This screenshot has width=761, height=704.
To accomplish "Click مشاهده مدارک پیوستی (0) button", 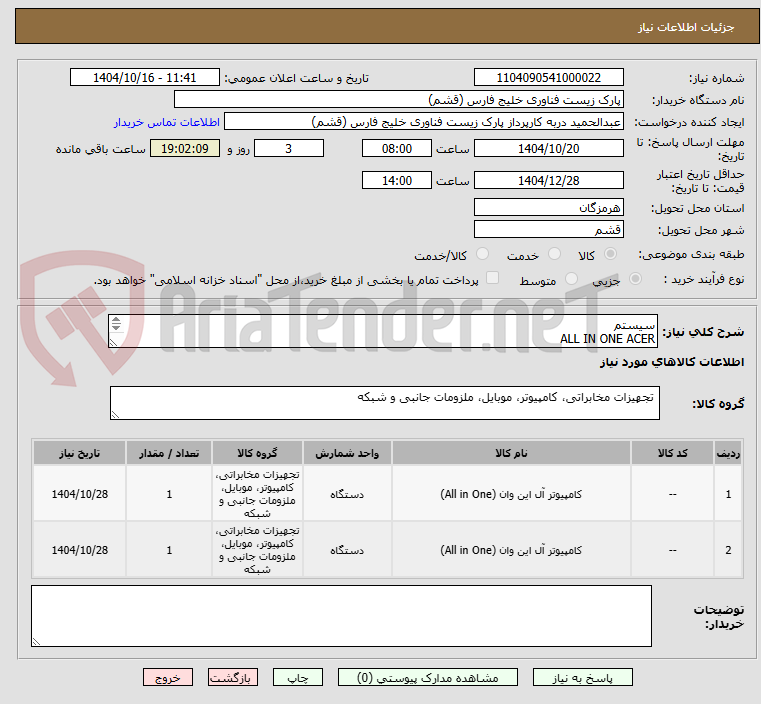I will [428, 677].
